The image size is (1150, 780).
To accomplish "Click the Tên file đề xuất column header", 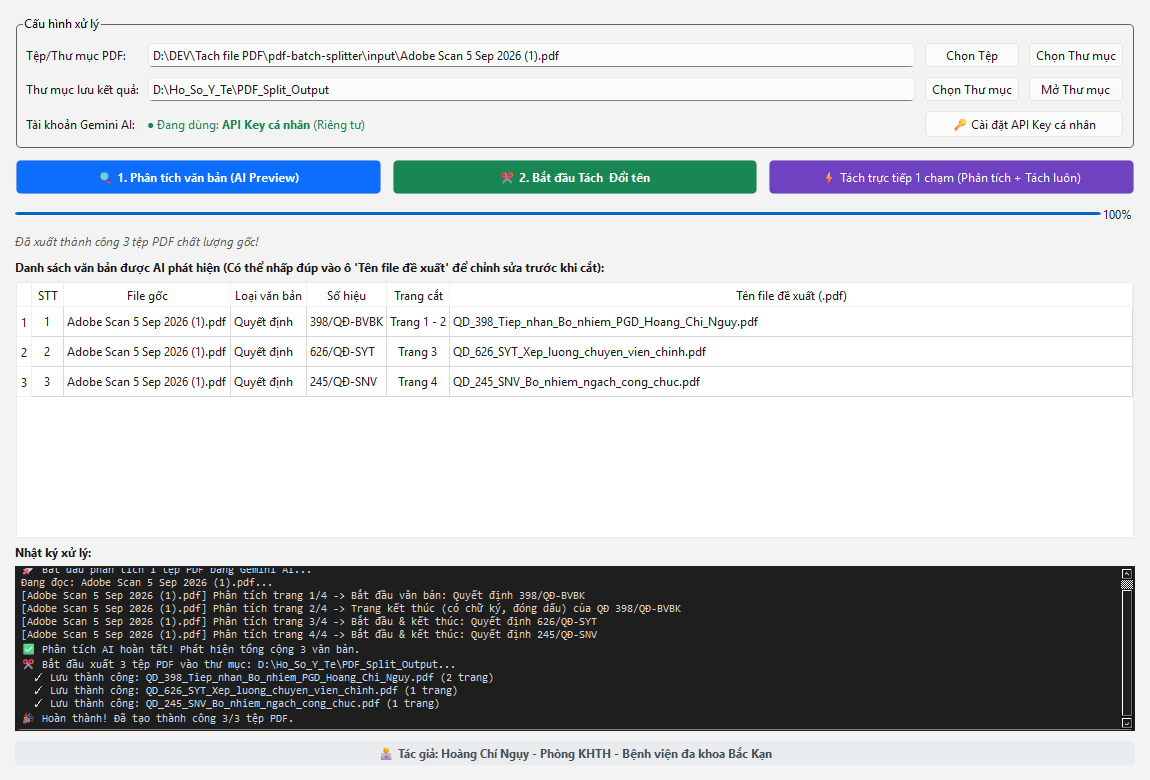I will (x=791, y=295).
